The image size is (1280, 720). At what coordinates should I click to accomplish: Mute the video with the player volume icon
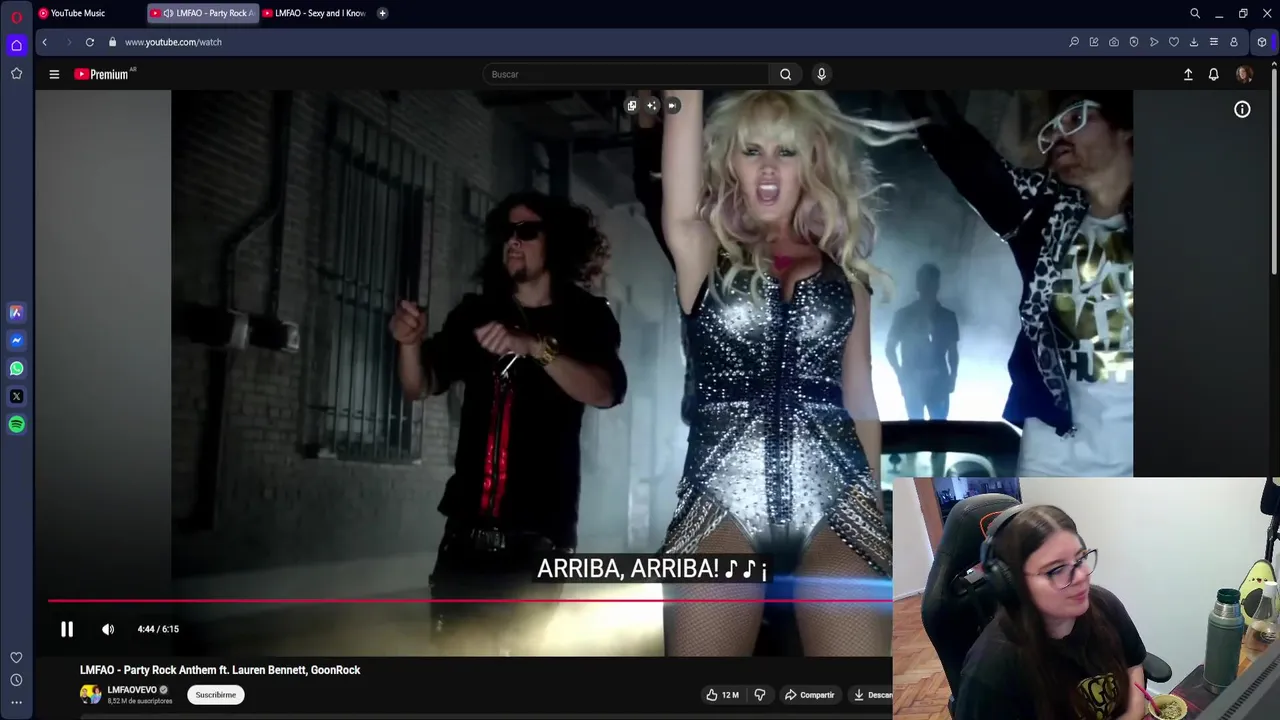pos(108,629)
